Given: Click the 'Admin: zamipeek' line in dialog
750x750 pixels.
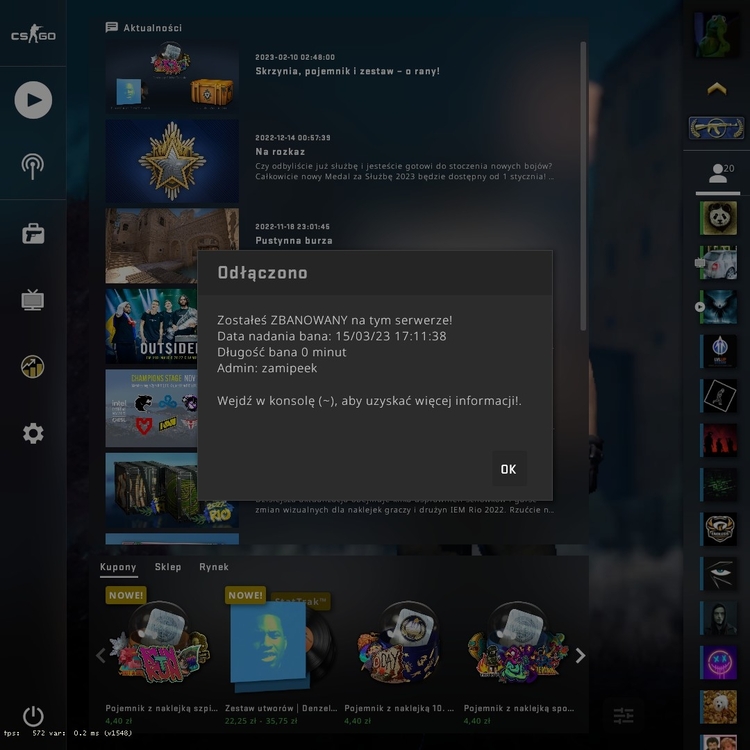Looking at the screenshot, I should point(267,368).
